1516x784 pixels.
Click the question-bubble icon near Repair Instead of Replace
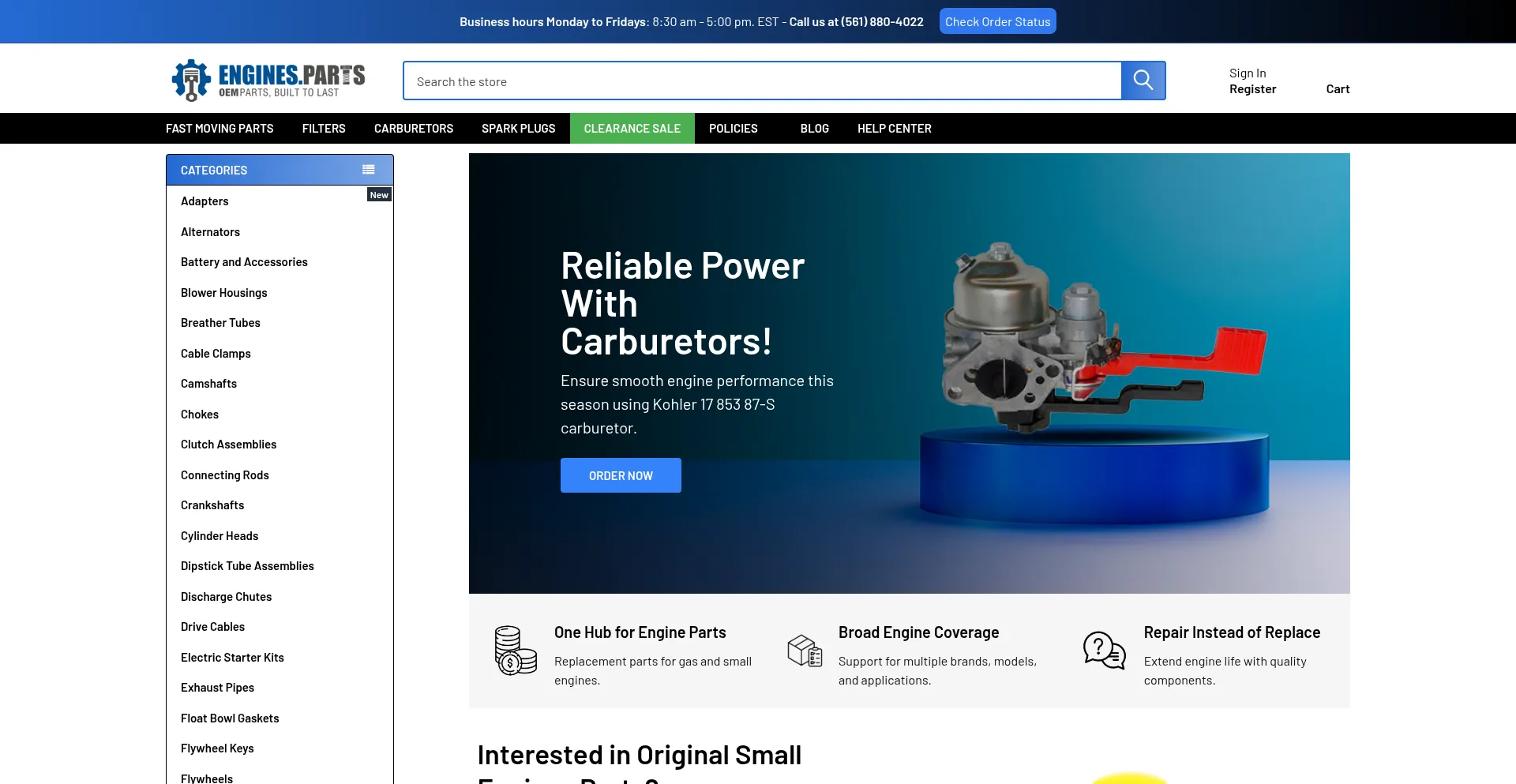pos(1102,651)
